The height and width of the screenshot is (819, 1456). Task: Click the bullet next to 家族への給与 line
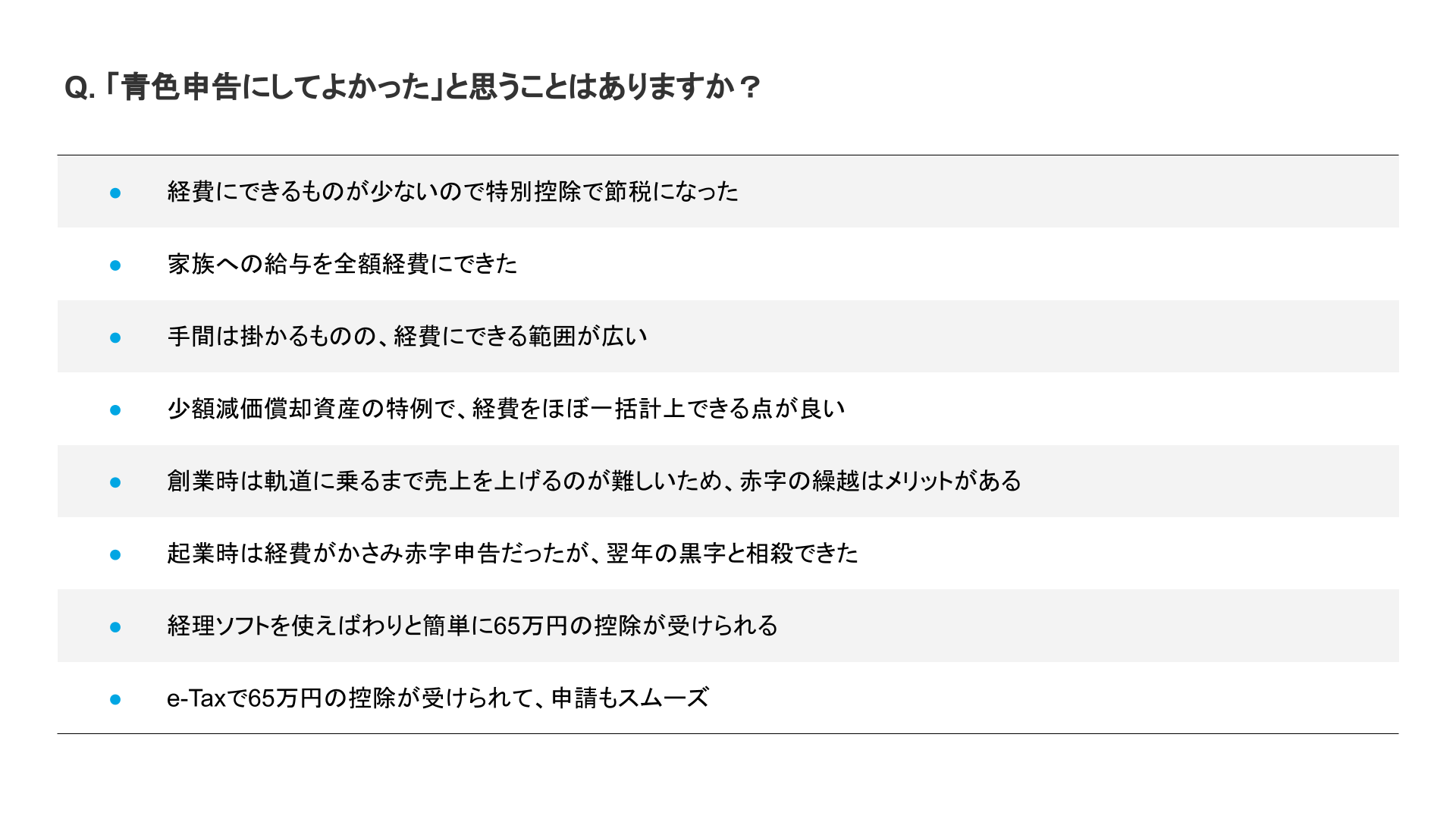[x=115, y=265]
